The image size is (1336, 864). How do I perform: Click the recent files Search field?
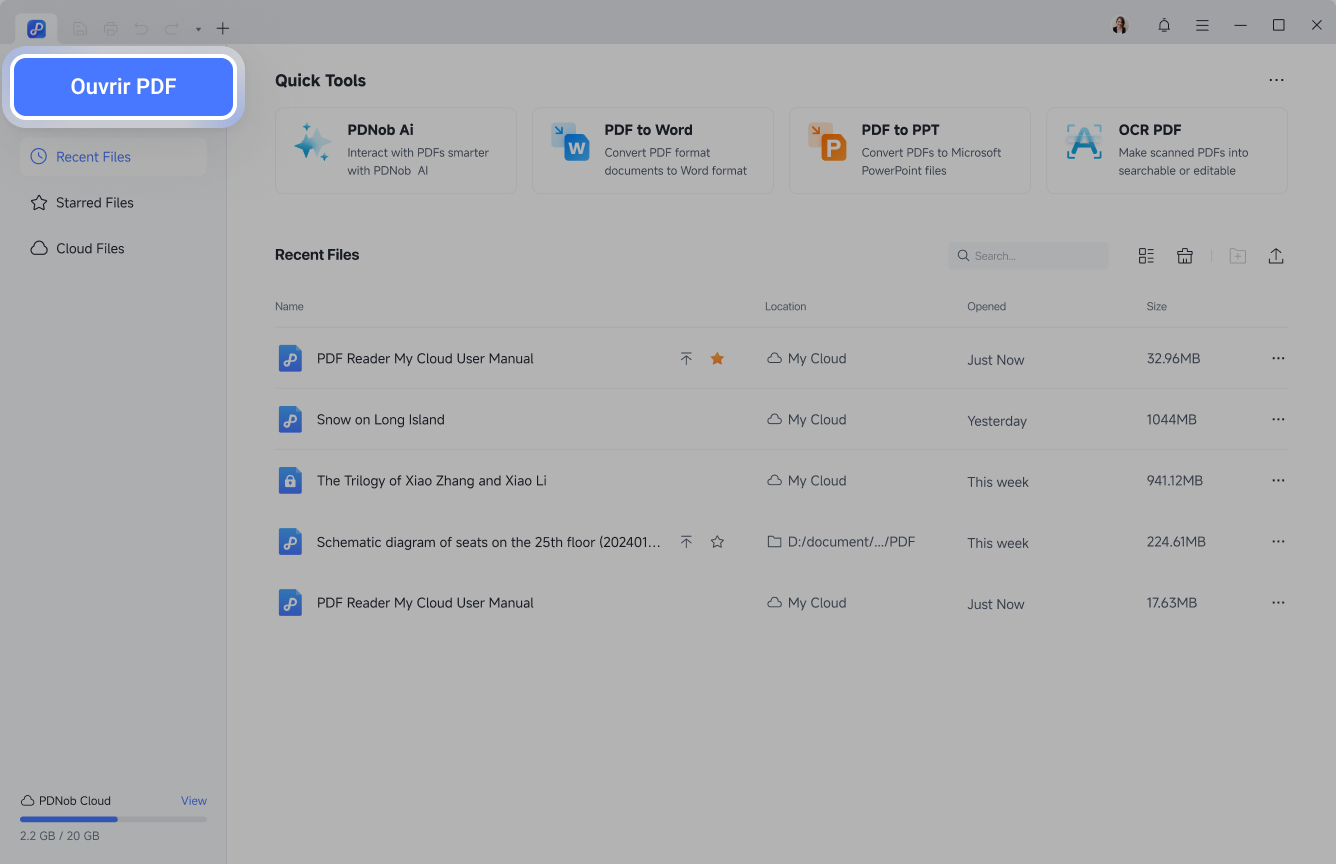tap(1028, 256)
